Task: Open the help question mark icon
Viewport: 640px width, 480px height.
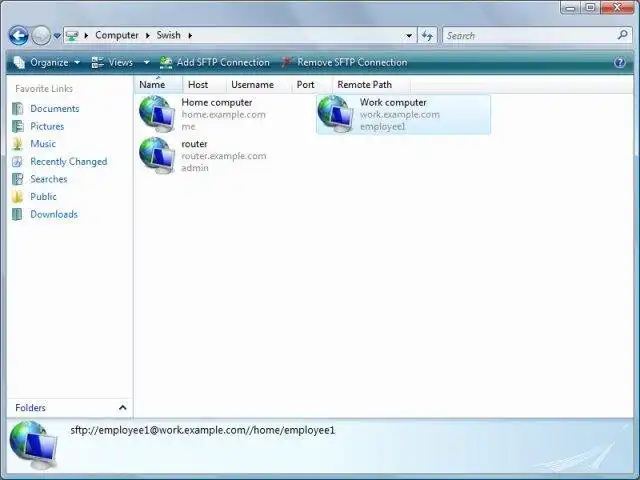Action: [620, 62]
